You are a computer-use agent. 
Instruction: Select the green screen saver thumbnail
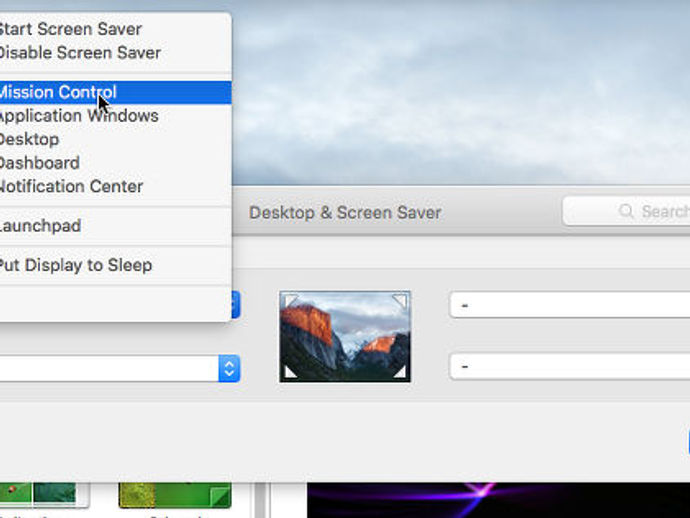(175, 495)
